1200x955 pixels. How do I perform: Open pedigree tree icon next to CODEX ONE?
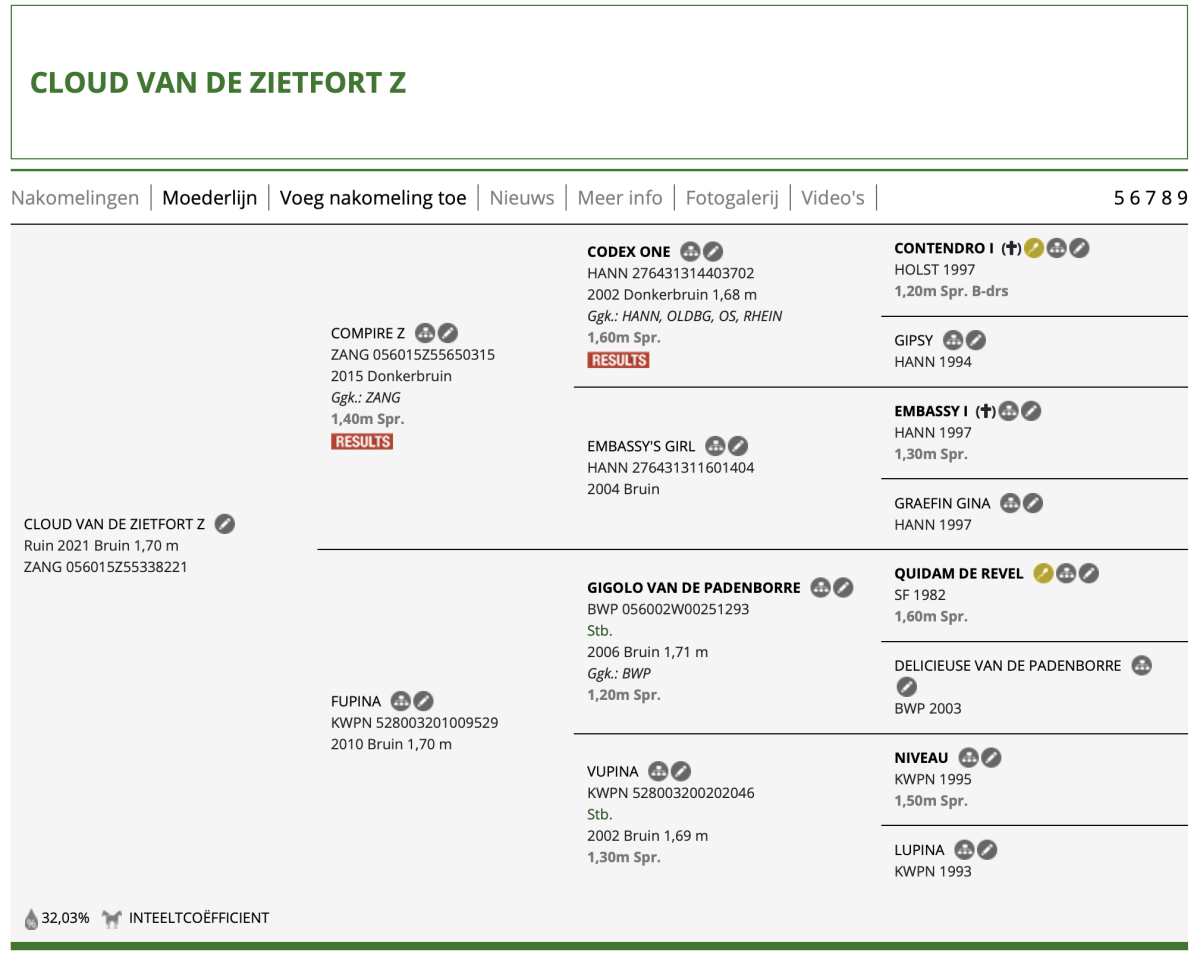(x=690, y=251)
